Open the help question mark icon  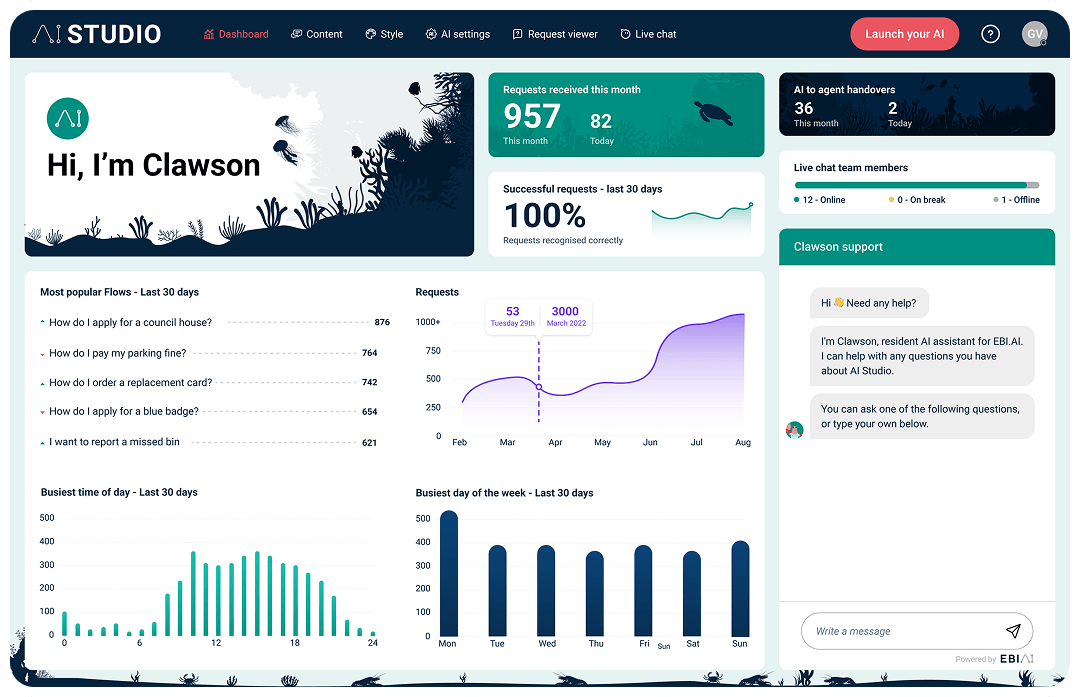[x=990, y=34]
